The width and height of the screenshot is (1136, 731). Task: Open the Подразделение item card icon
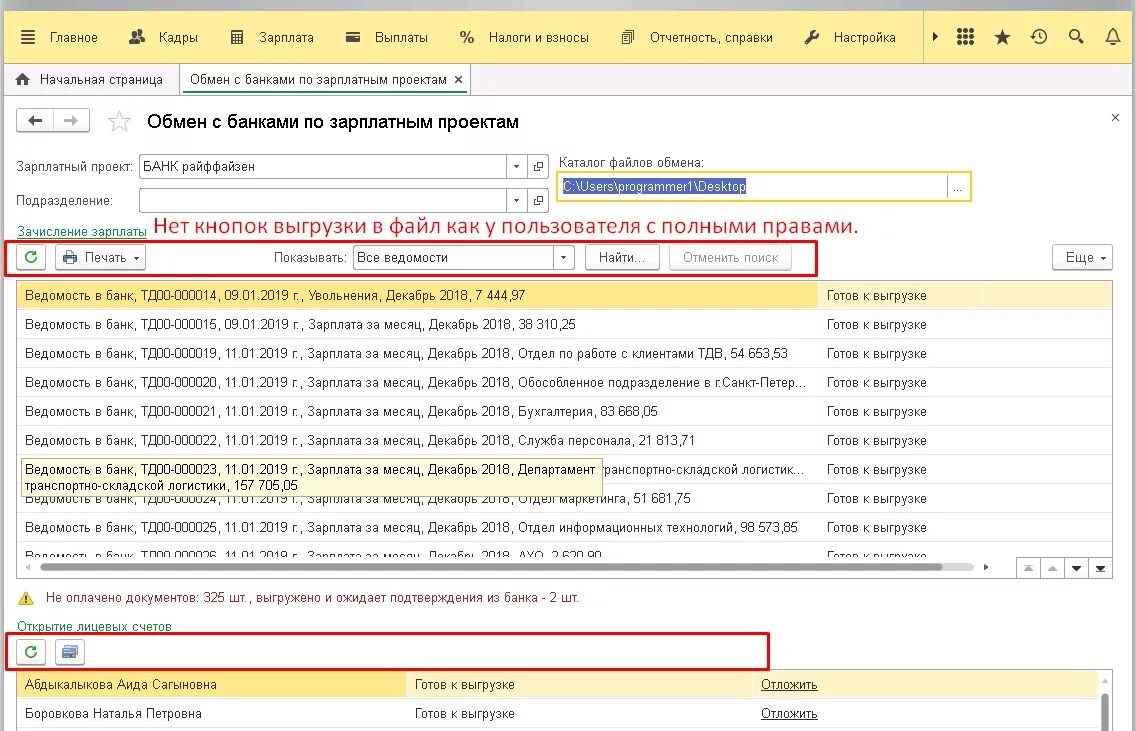(538, 200)
